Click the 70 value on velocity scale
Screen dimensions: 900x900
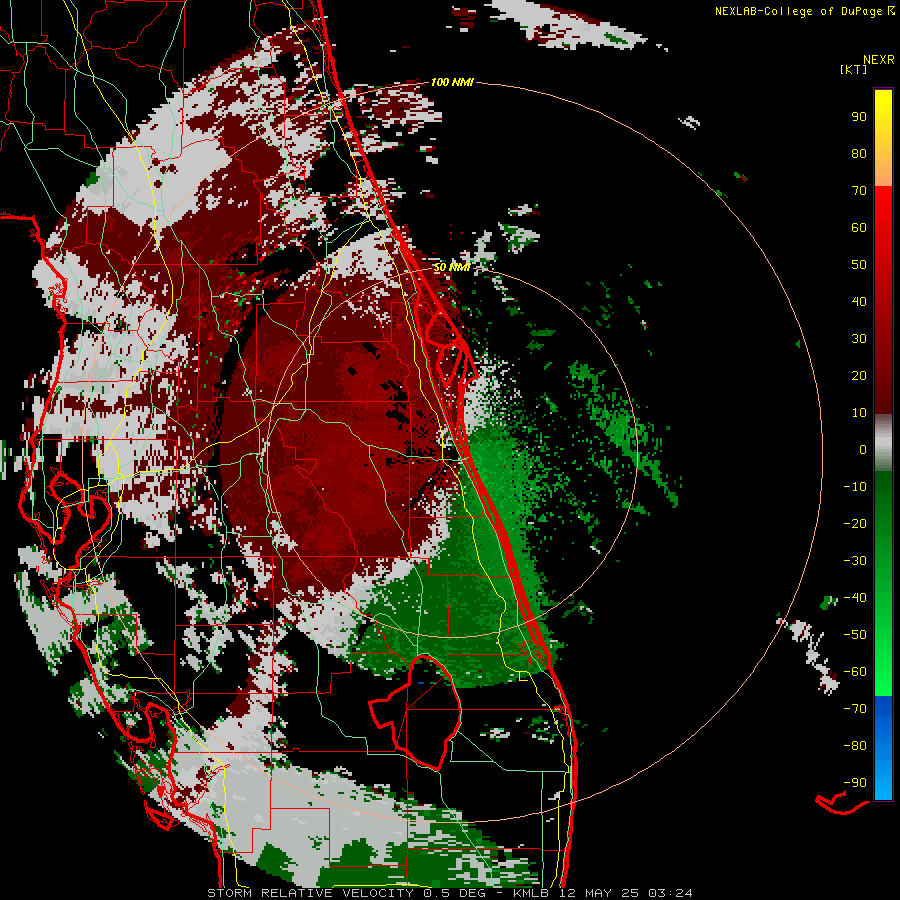[x=859, y=191]
